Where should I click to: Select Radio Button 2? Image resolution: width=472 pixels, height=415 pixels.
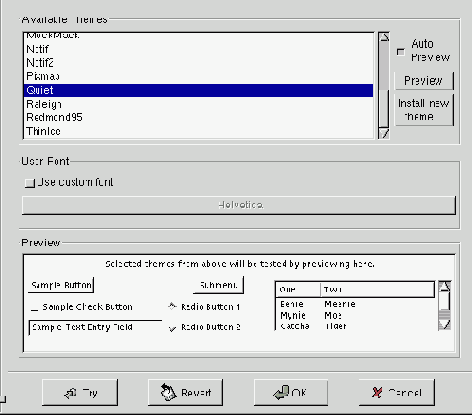(172, 328)
